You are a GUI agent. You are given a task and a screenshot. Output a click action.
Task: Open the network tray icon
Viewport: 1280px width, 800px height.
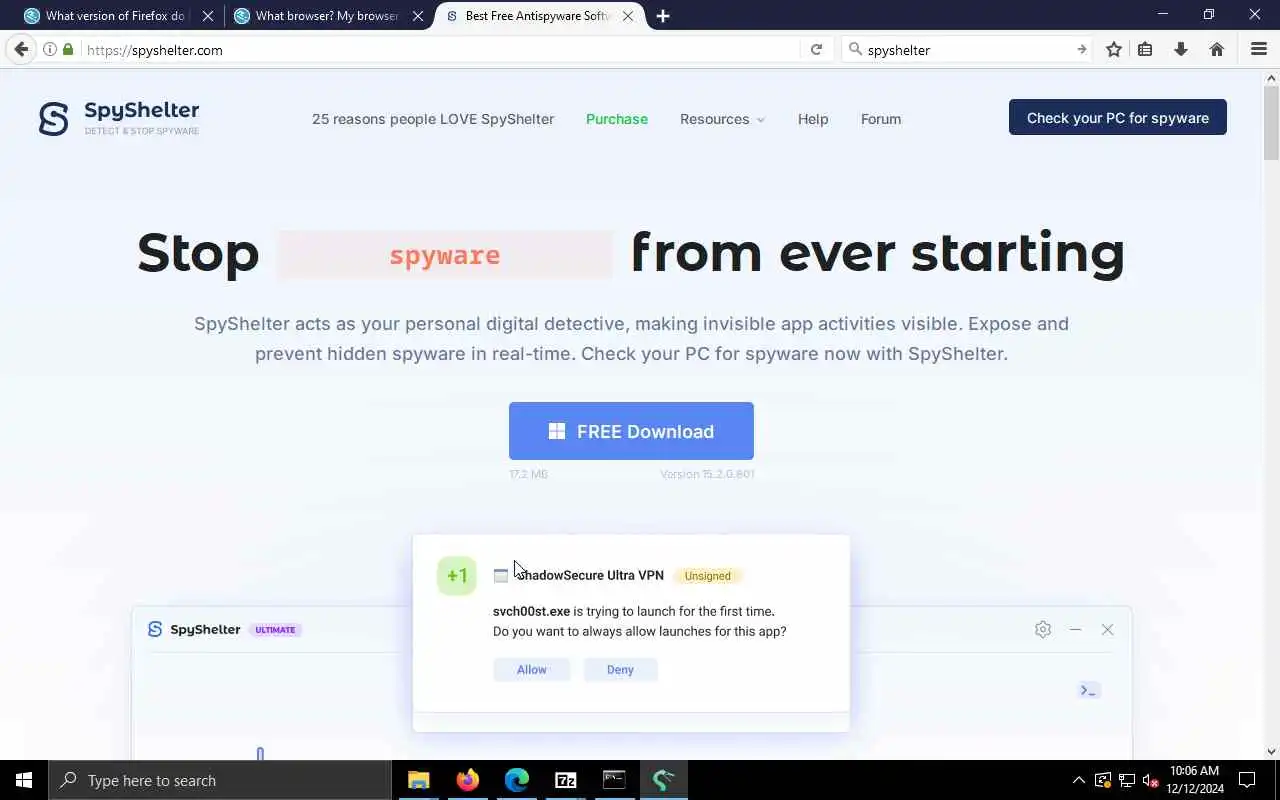coord(1127,780)
